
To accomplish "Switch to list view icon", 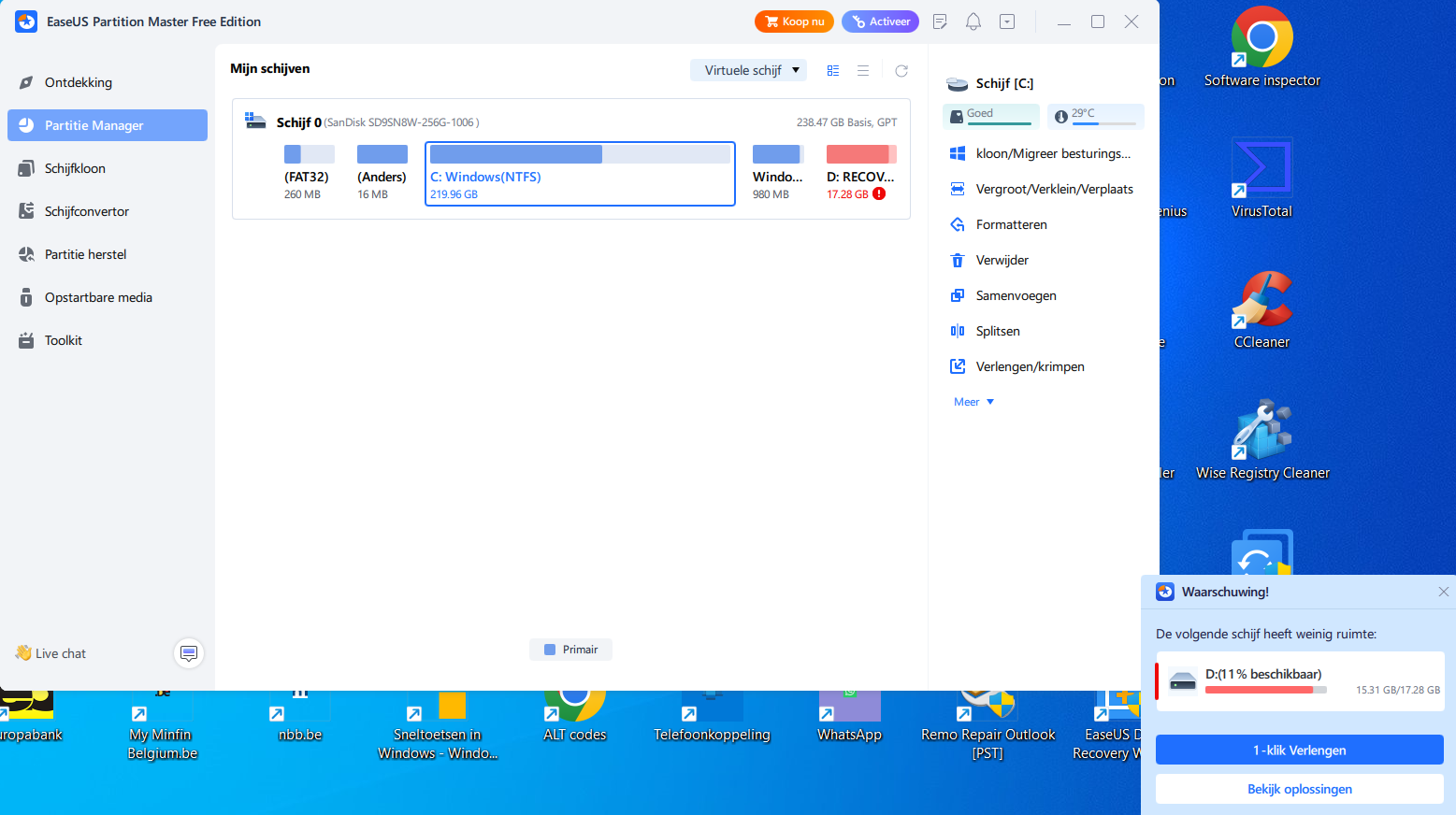I will 863,71.
